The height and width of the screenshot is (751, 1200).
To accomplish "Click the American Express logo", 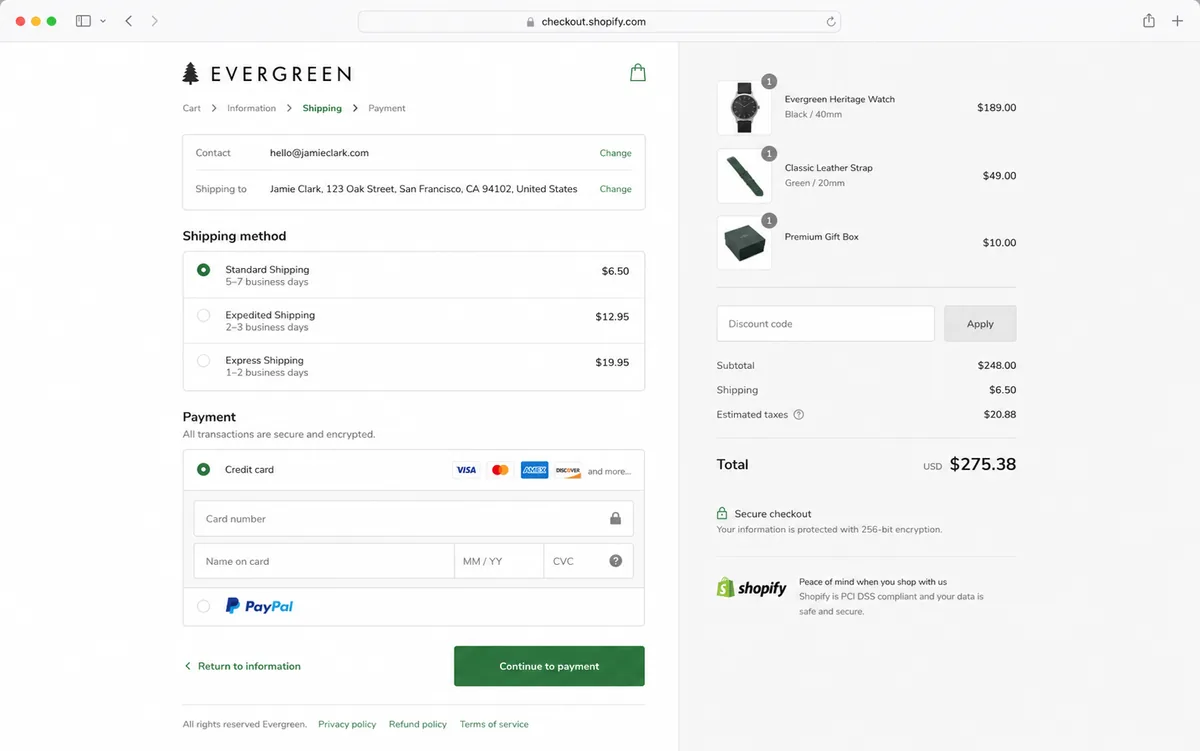I will click(534, 470).
